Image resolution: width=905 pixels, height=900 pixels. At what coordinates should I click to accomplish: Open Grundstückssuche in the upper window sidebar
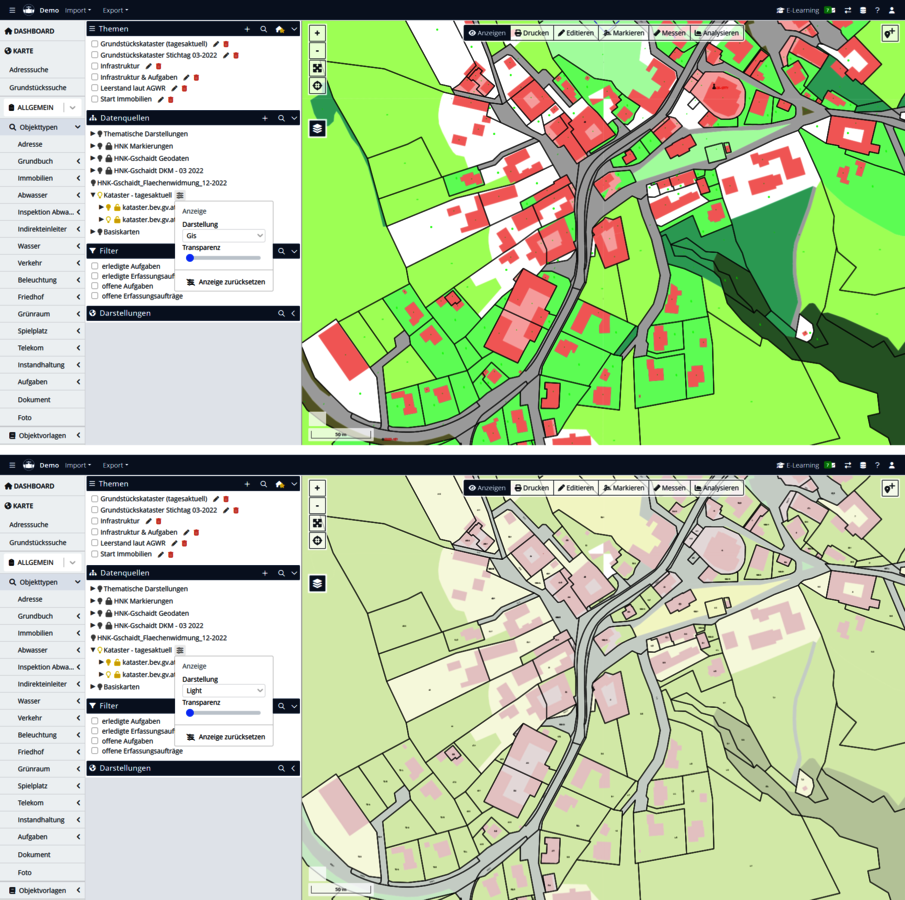tap(38, 87)
